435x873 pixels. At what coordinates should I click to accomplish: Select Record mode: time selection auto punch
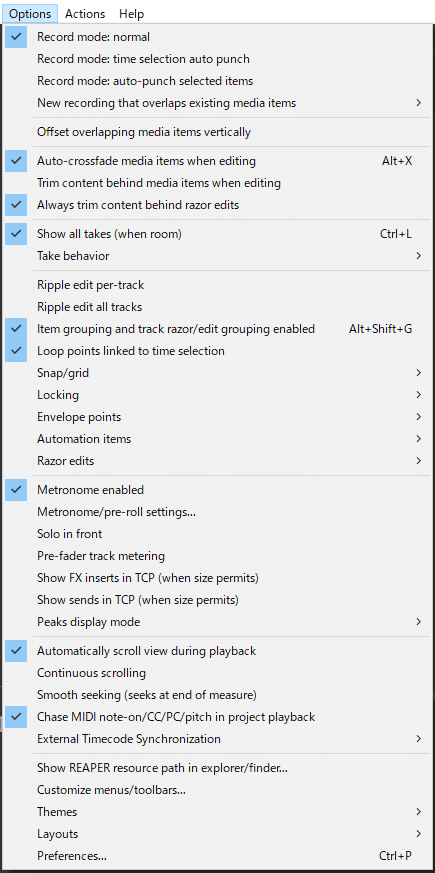pyautogui.click(x=217, y=59)
